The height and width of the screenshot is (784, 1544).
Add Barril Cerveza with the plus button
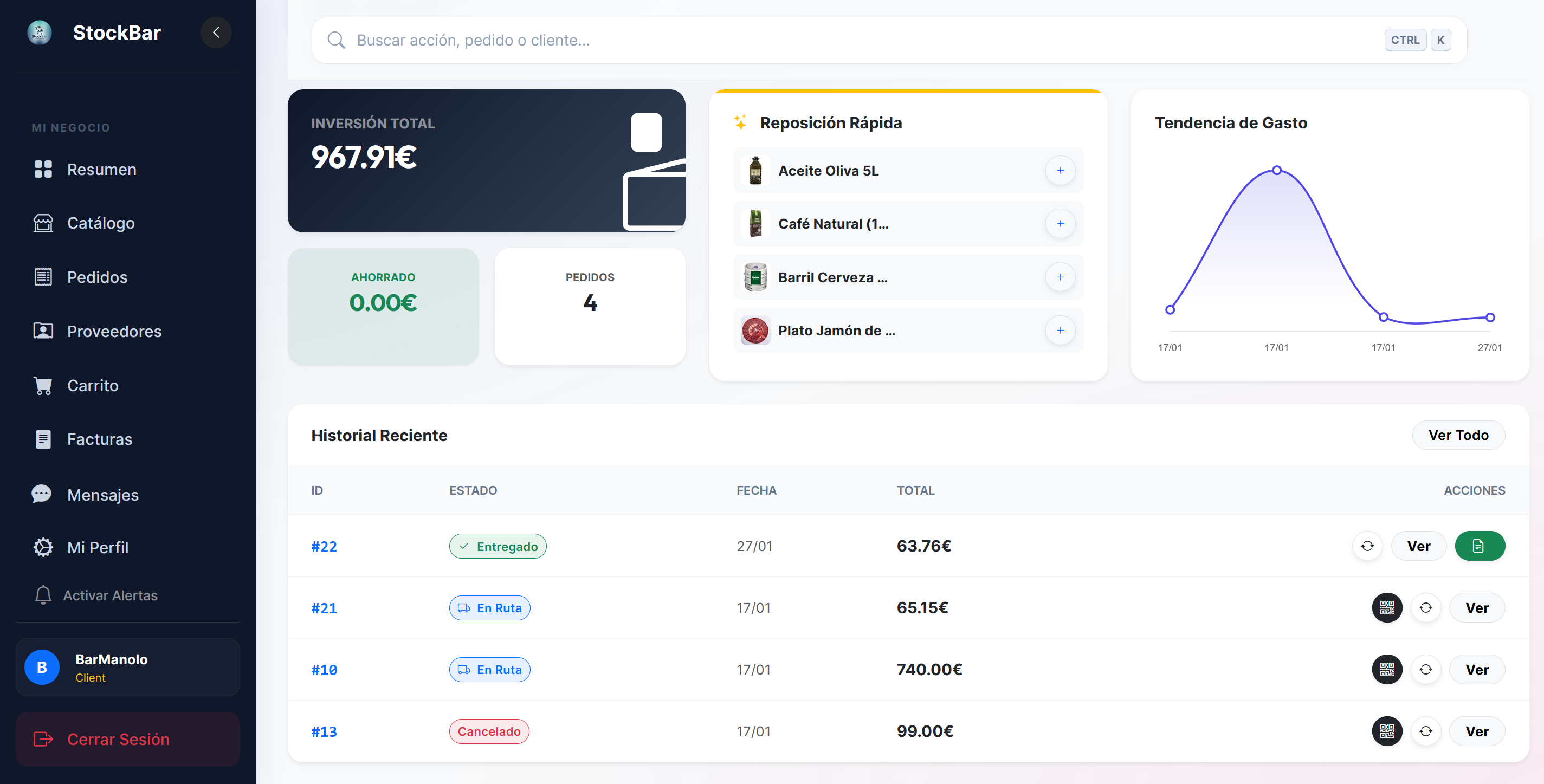tap(1060, 277)
